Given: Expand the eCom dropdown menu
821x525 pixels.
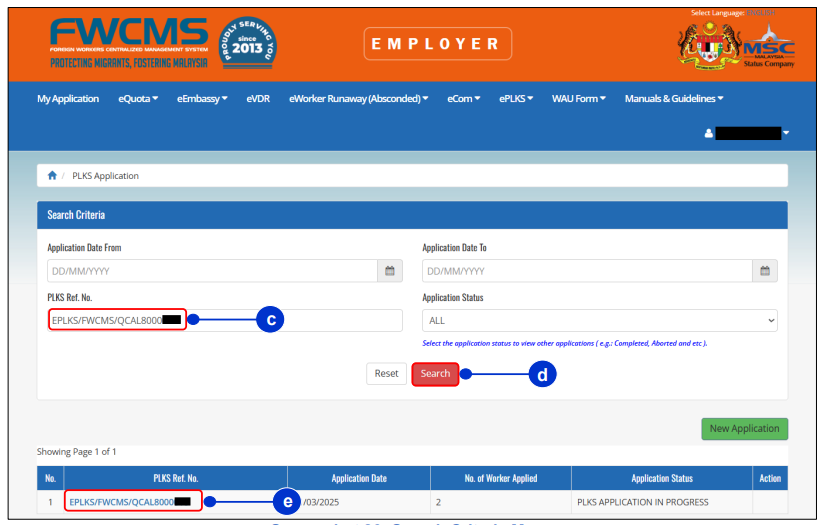Looking at the screenshot, I should click(x=463, y=98).
